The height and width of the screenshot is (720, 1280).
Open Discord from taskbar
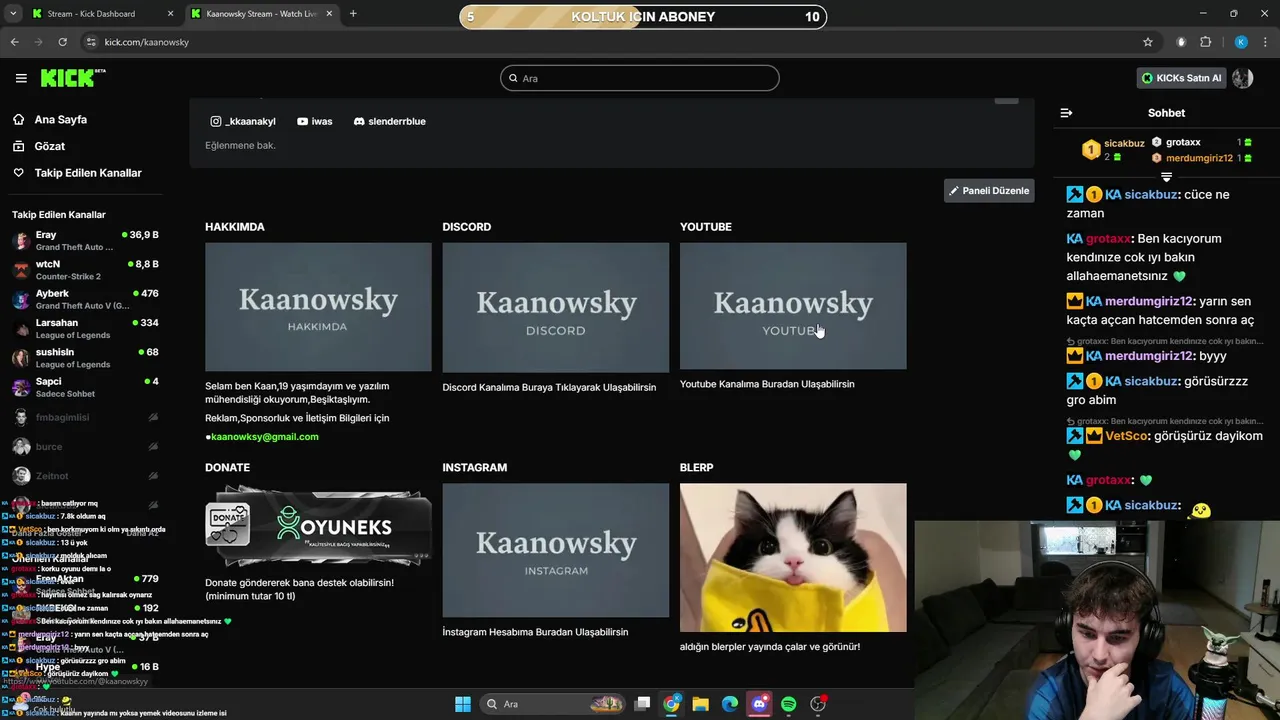(759, 704)
